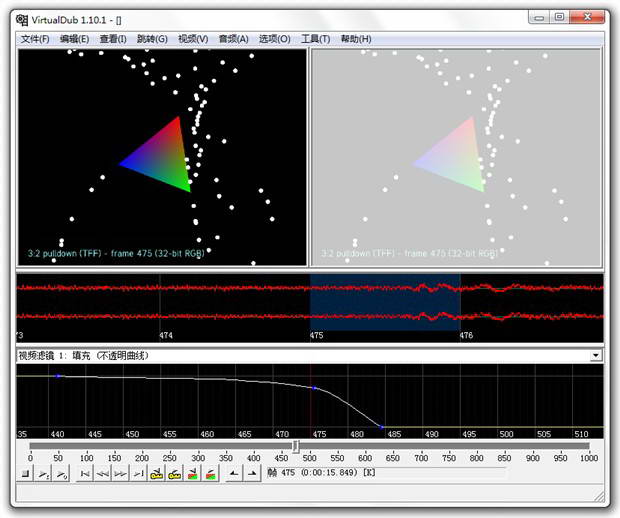Click the Play input button
Viewport: 620px width, 518px height.
(x=41, y=473)
